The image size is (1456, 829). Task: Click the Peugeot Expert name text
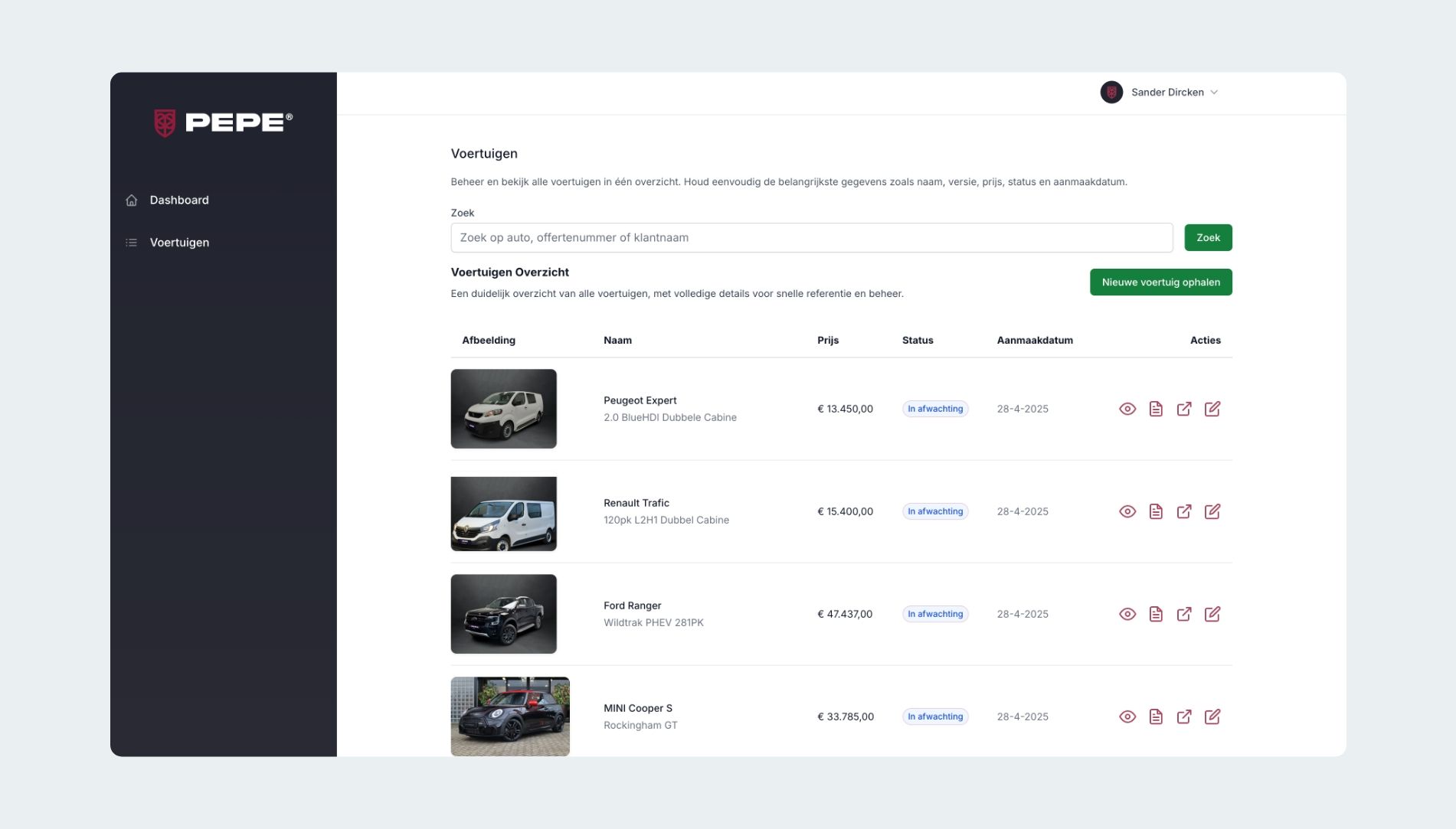[x=640, y=400]
